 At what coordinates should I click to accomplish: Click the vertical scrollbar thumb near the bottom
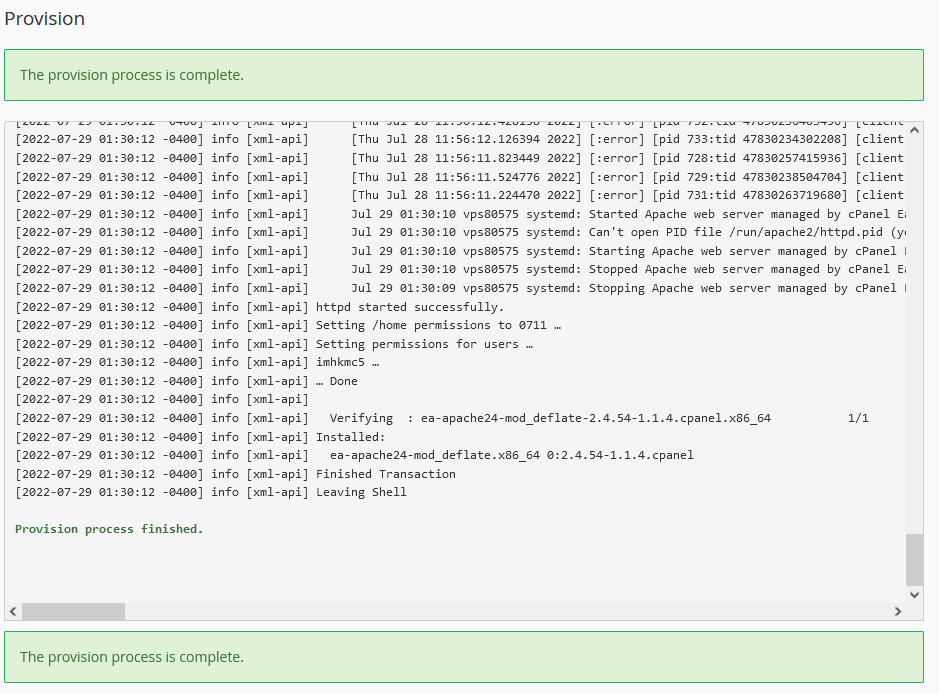(x=913, y=560)
